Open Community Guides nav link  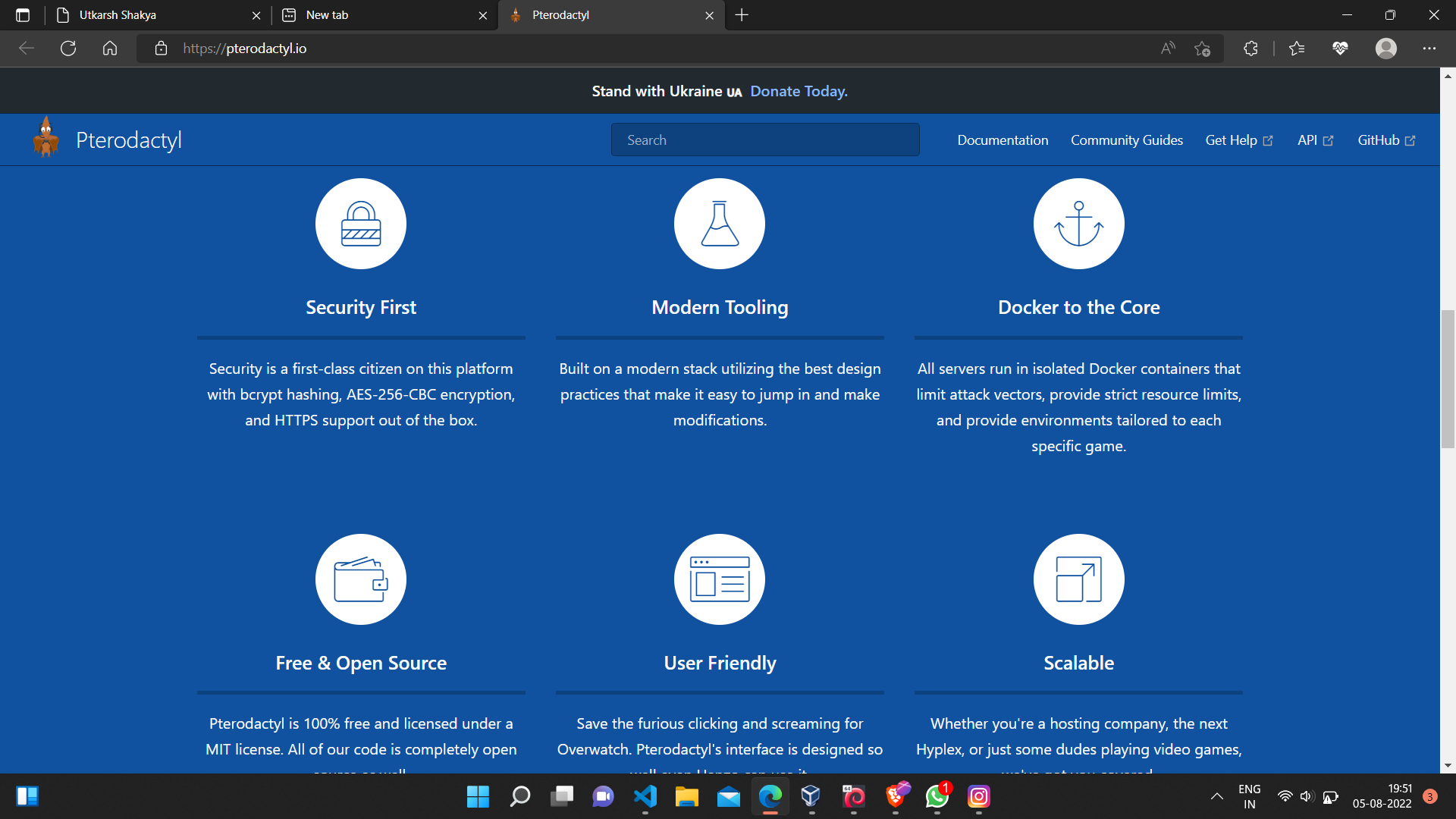click(x=1127, y=140)
